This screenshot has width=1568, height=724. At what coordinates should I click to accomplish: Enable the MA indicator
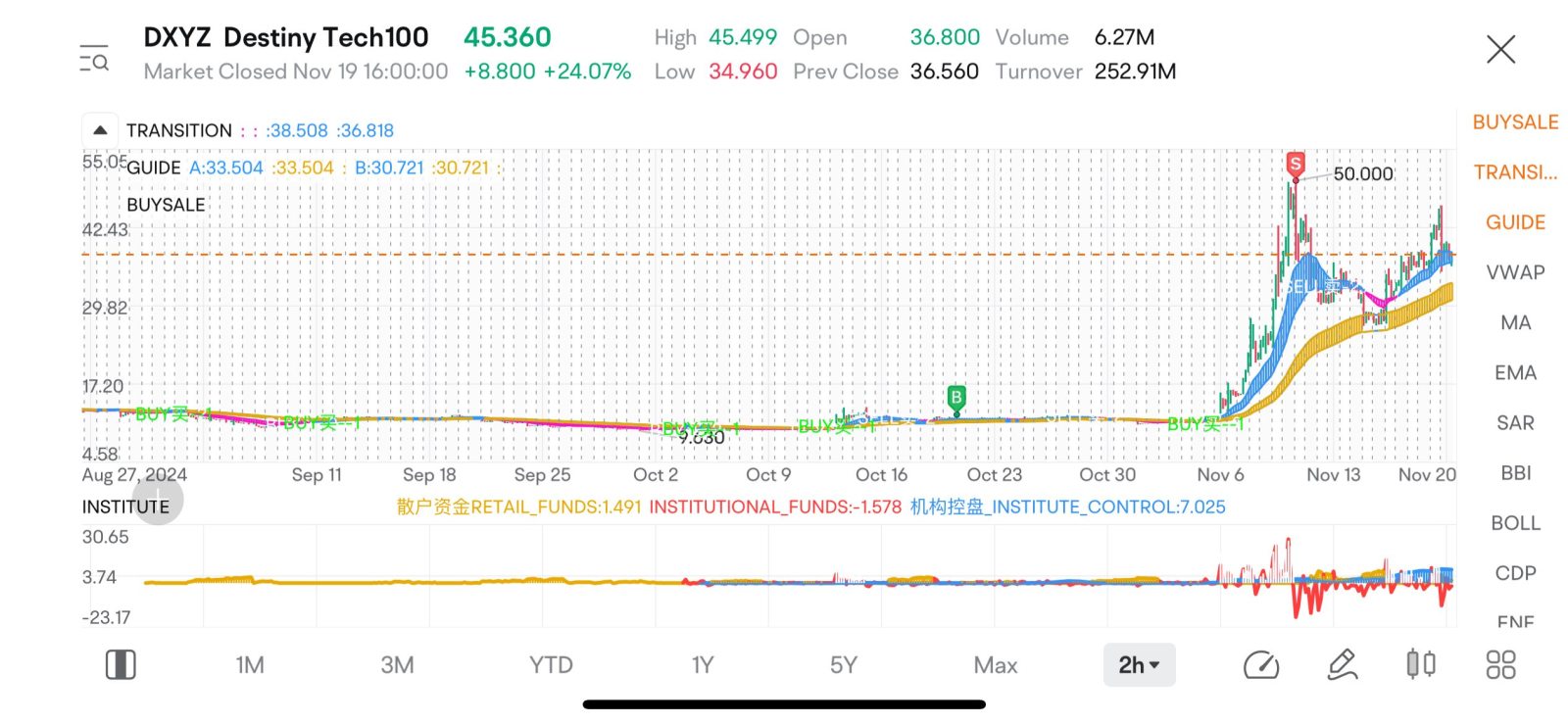click(x=1515, y=322)
